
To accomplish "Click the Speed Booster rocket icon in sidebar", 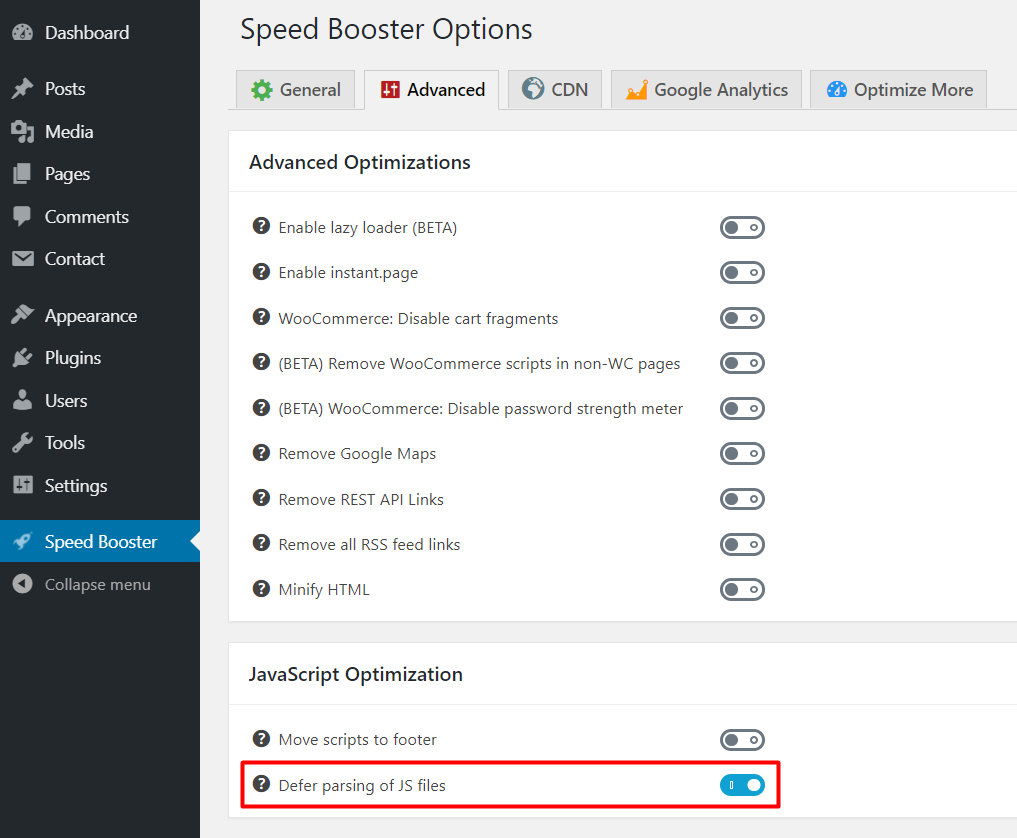I will pos(22,542).
